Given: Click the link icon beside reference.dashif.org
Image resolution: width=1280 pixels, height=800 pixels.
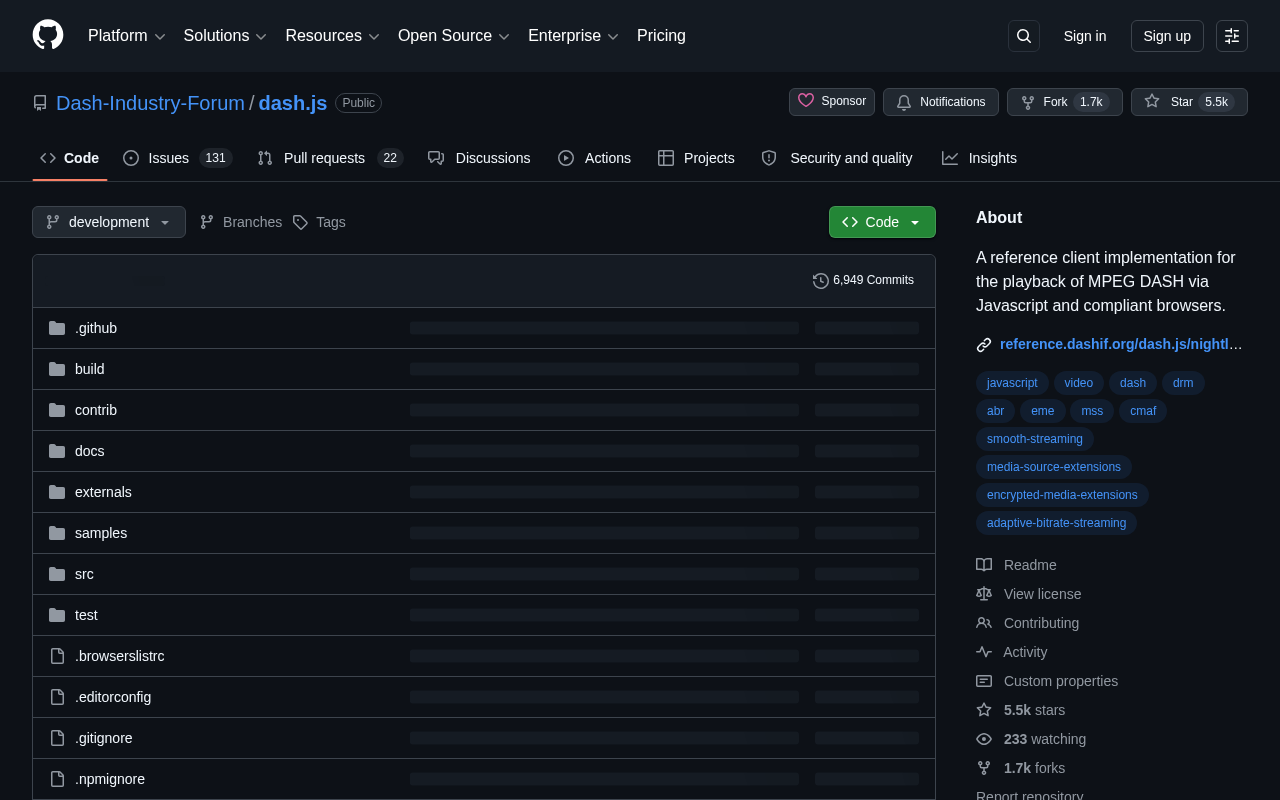Looking at the screenshot, I should click(984, 345).
